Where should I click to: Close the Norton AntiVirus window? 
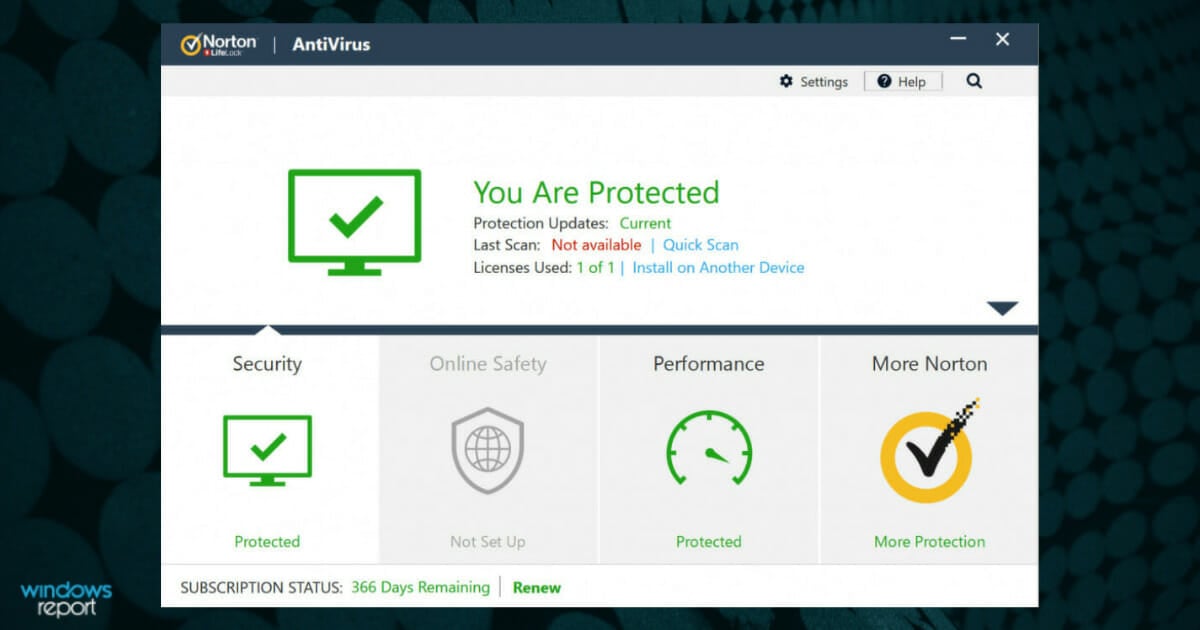coord(1002,39)
